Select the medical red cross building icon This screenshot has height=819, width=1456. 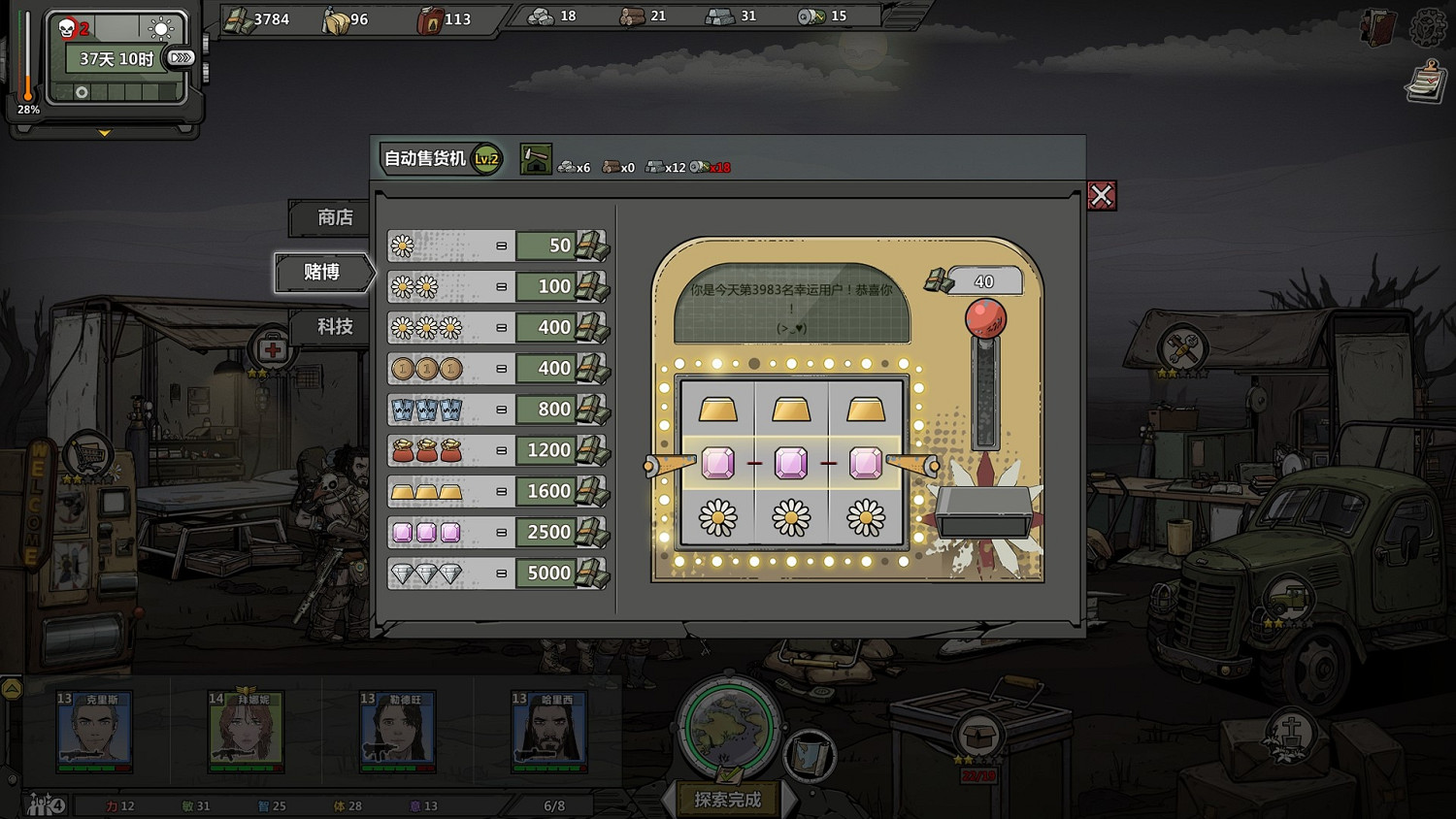272,349
